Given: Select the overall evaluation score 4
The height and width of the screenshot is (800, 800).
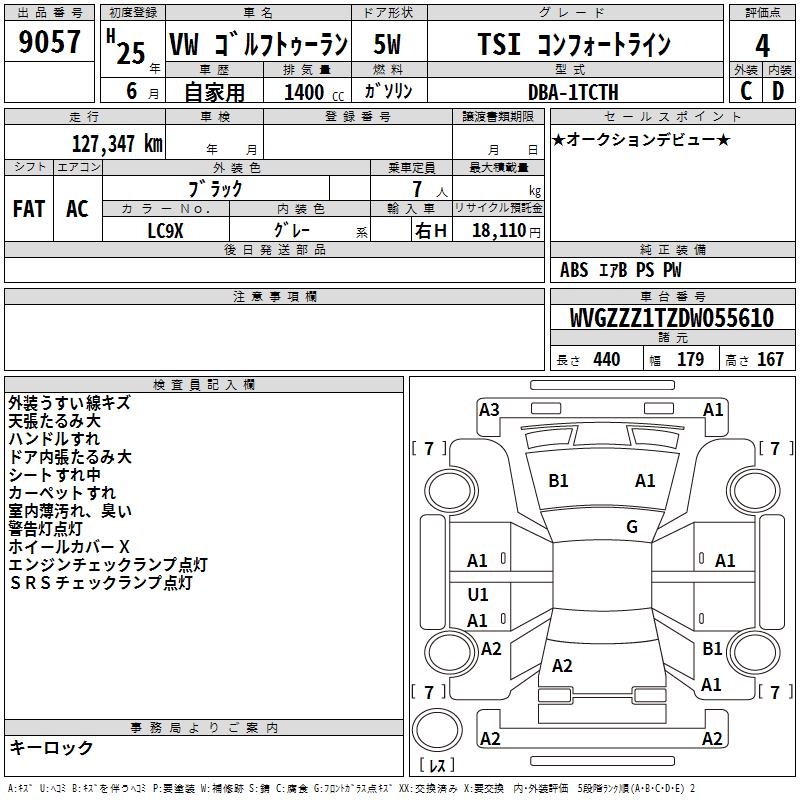Looking at the screenshot, I should point(763,45).
